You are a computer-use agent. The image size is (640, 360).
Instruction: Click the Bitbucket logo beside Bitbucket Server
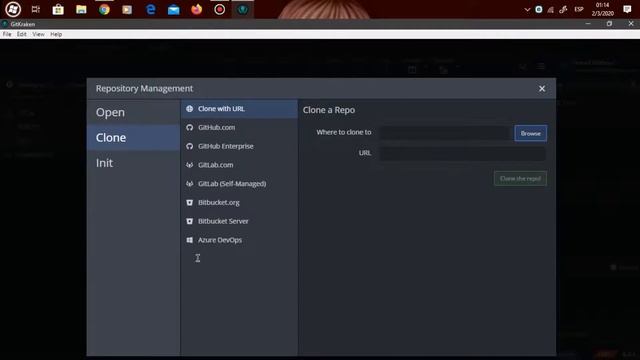pos(189,221)
